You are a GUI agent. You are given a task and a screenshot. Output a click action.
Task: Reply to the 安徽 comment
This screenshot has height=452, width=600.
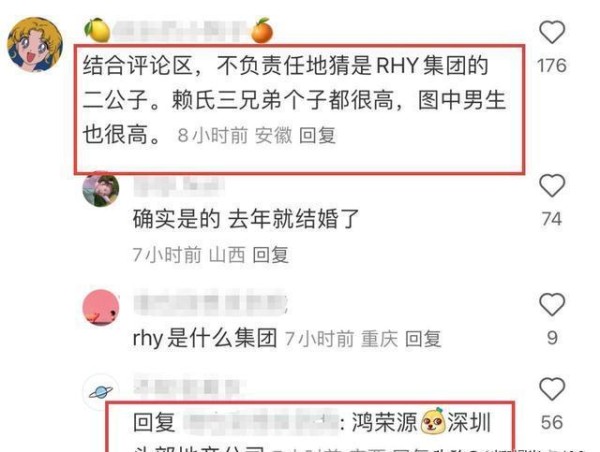point(317,135)
